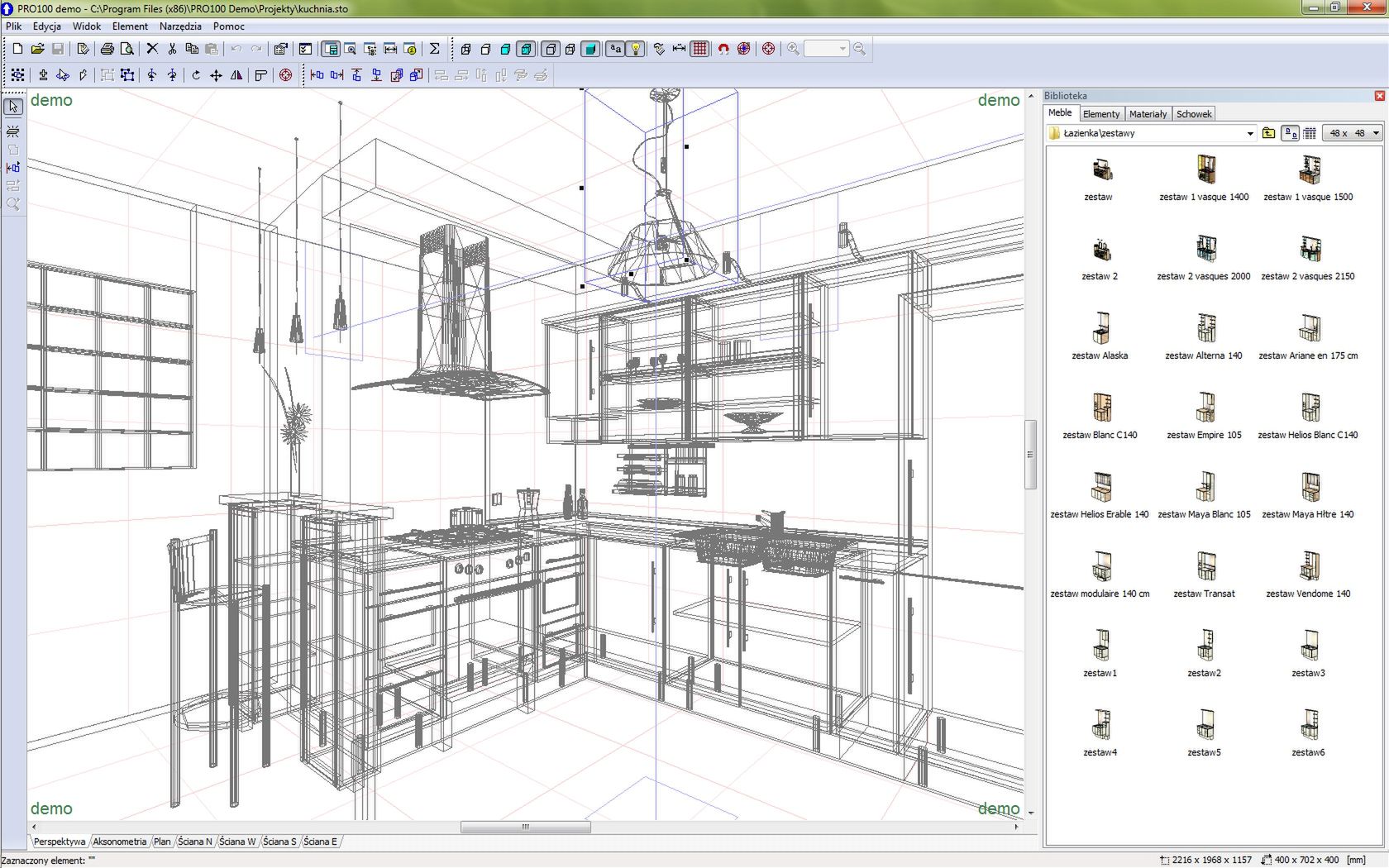Open the zoom level combo box
The height and width of the screenshot is (868, 1389).
(x=827, y=49)
